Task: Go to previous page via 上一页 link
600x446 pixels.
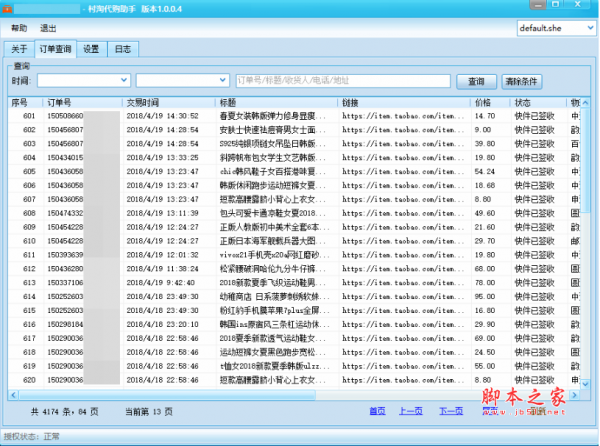Action: (x=410, y=411)
